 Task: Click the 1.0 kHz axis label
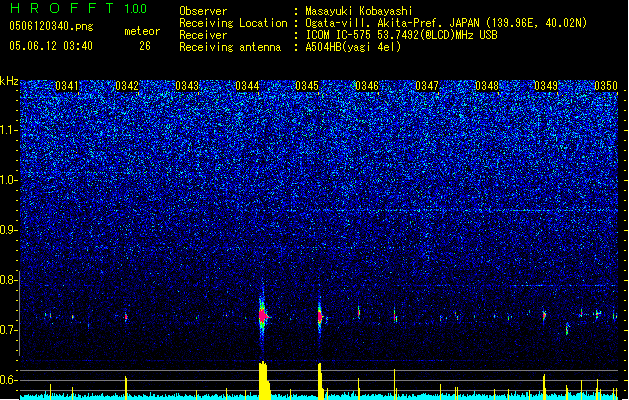pyautogui.click(x=9, y=180)
